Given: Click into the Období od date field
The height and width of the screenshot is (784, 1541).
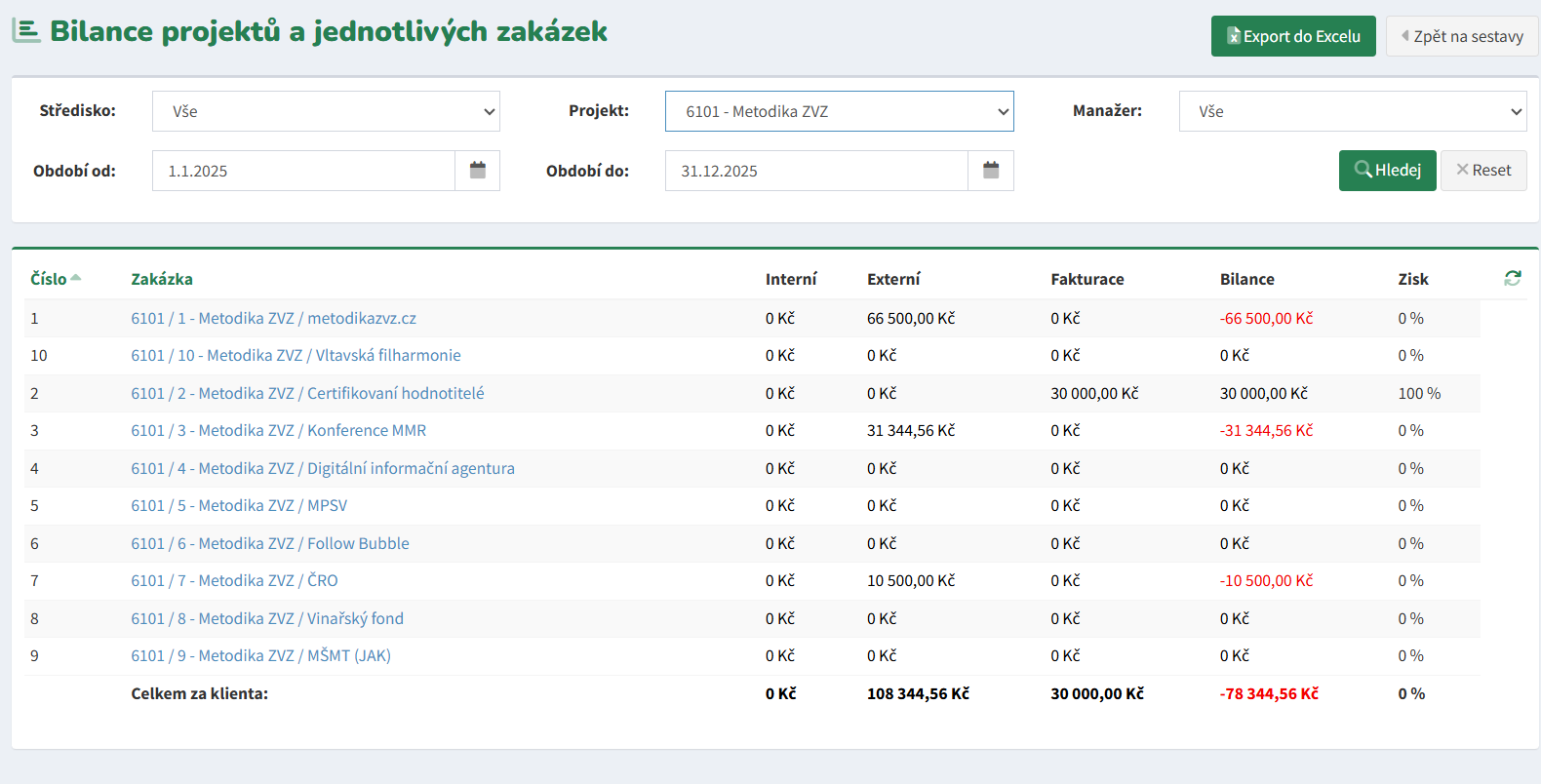Looking at the screenshot, I should pyautogui.click(x=303, y=171).
